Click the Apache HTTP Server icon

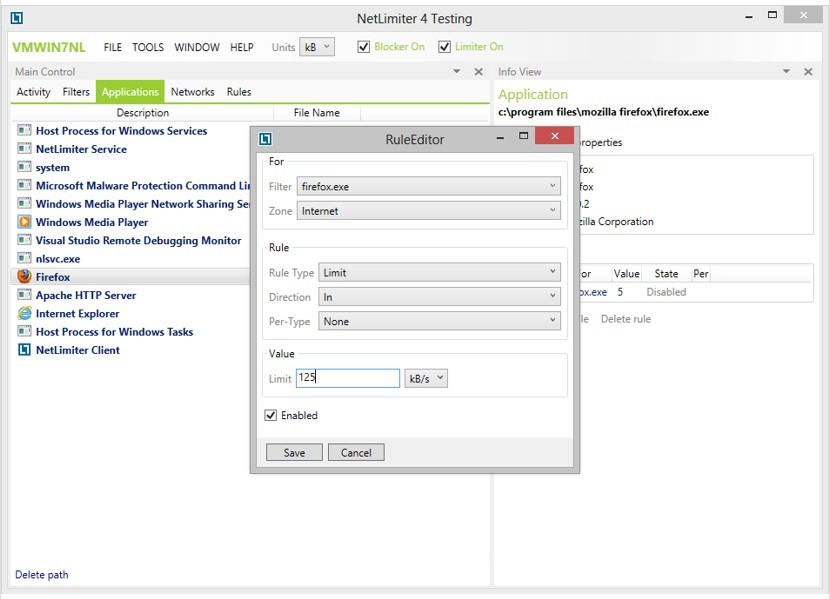pyautogui.click(x=24, y=295)
